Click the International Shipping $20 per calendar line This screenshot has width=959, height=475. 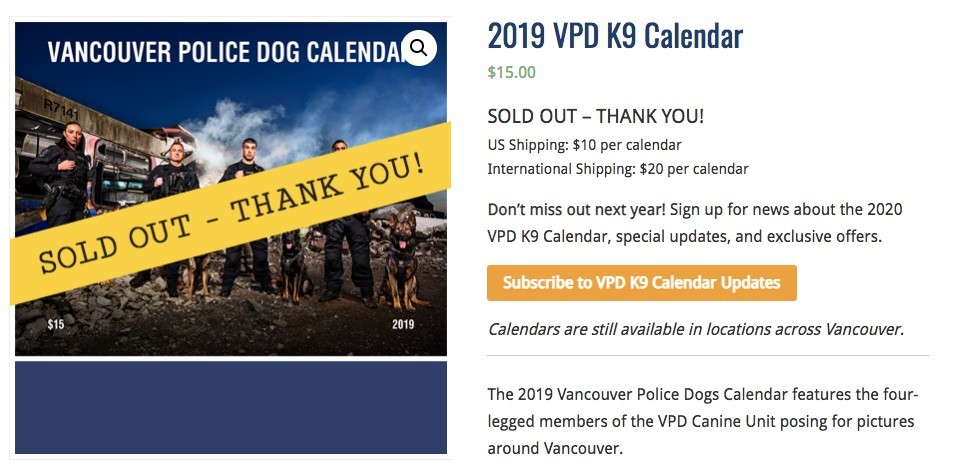tap(617, 169)
